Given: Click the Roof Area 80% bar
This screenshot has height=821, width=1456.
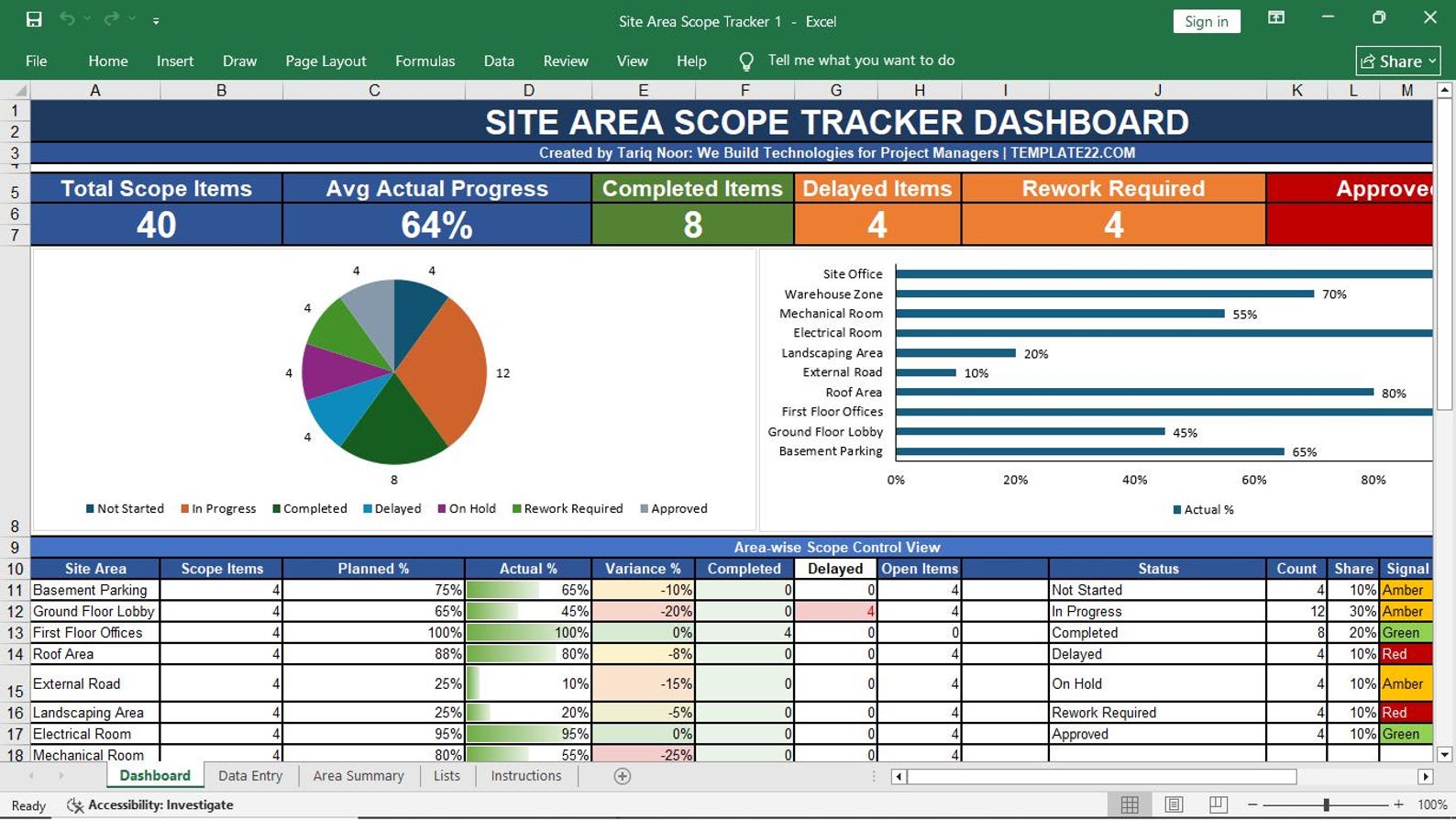Looking at the screenshot, I should click(x=1135, y=392).
